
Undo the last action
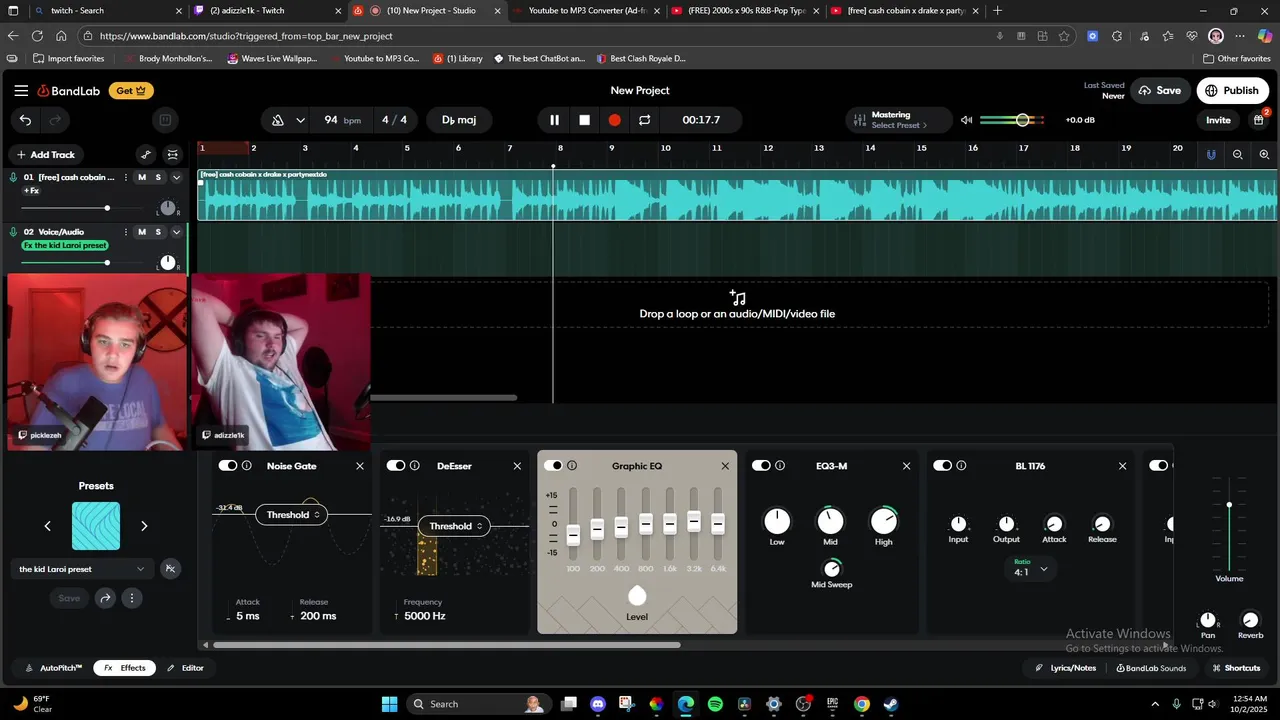[25, 120]
